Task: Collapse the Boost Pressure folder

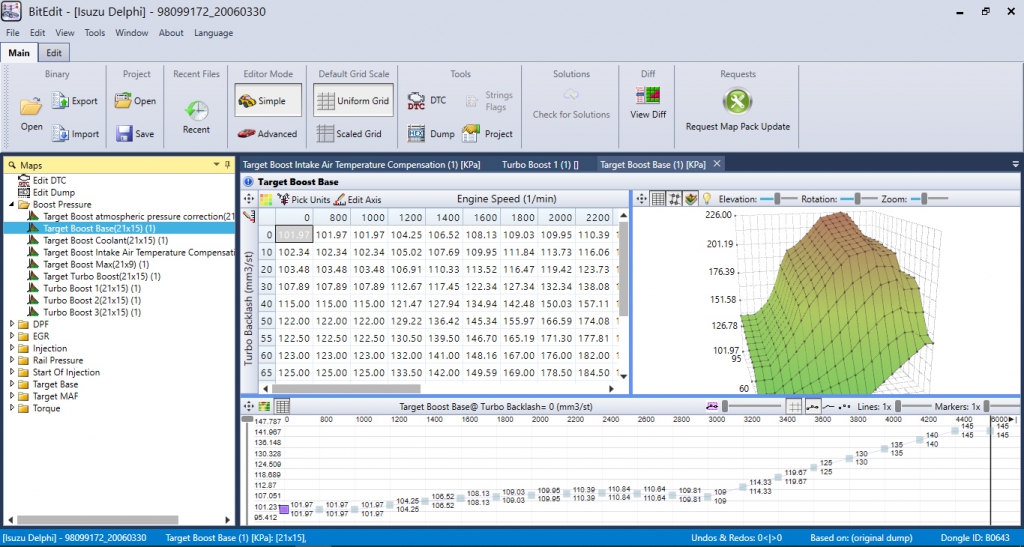Action: (12, 204)
